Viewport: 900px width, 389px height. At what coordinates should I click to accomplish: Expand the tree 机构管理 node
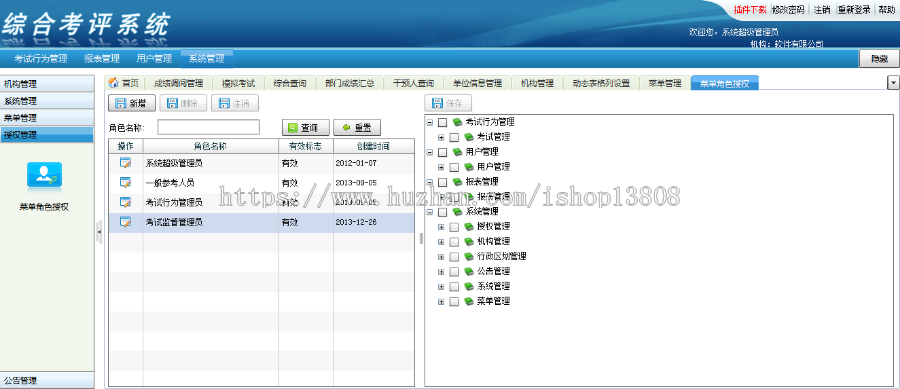coord(441,242)
